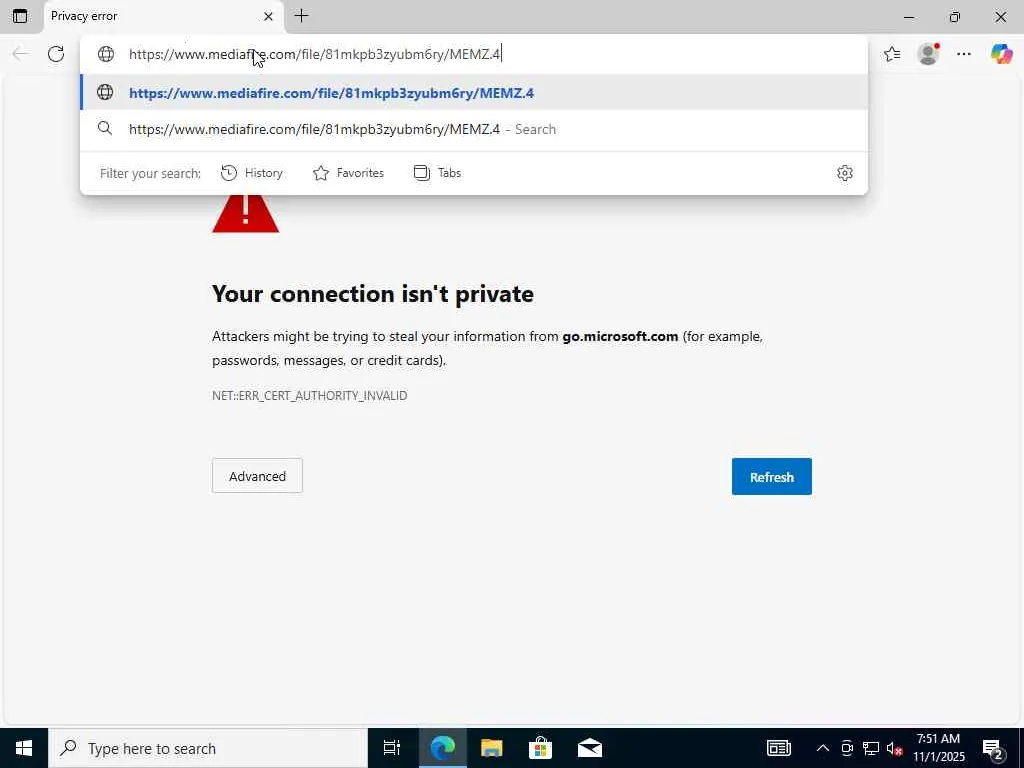Click the 'Your connection isn't private' heading
The height and width of the screenshot is (768, 1024).
pyautogui.click(x=373, y=294)
